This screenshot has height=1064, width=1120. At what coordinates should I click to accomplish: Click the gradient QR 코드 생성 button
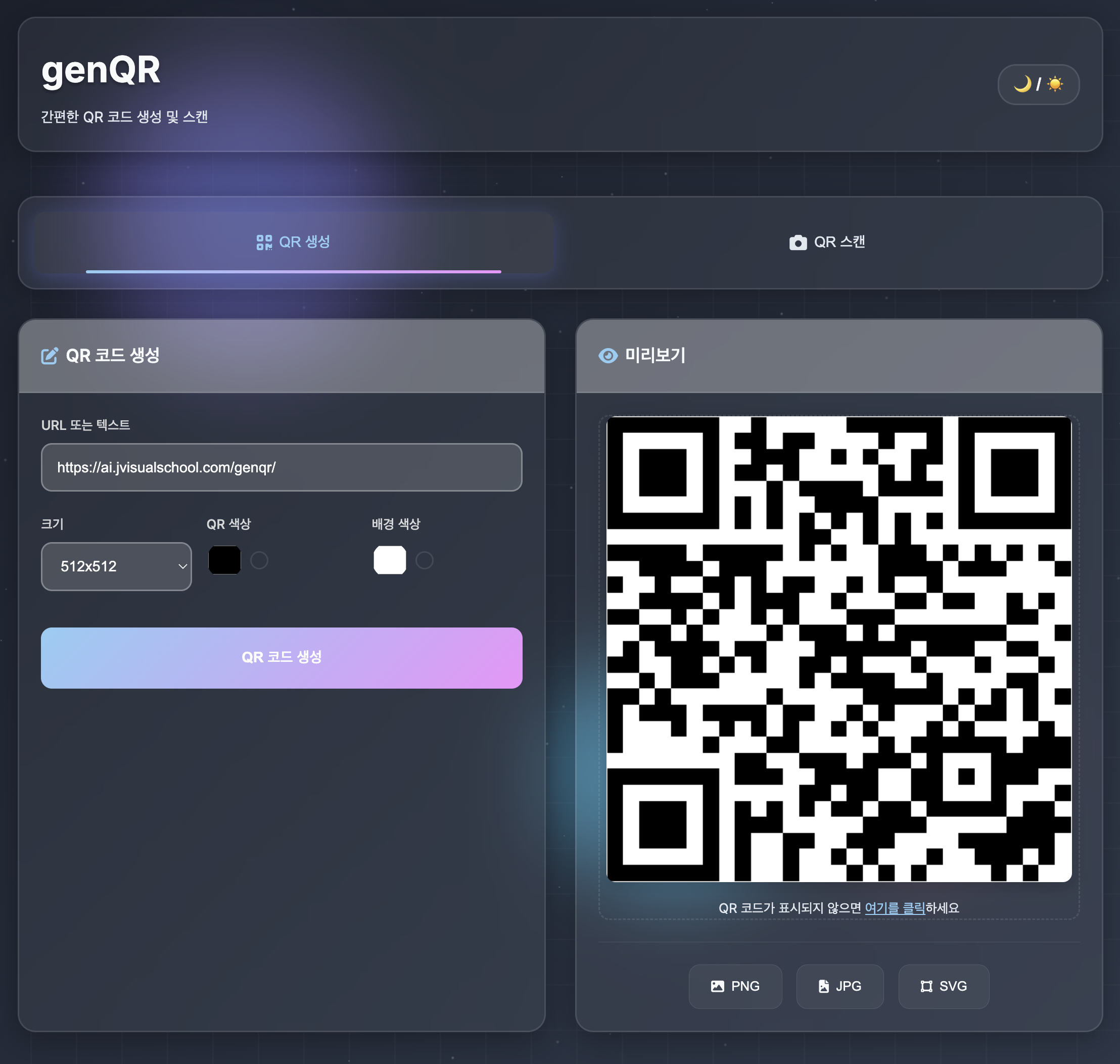pyautogui.click(x=282, y=657)
